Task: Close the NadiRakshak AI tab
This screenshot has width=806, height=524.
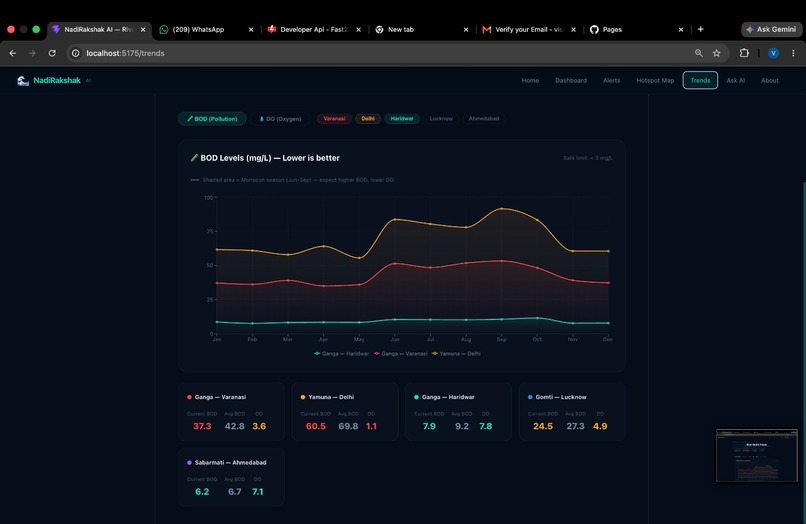Action: coord(143,30)
